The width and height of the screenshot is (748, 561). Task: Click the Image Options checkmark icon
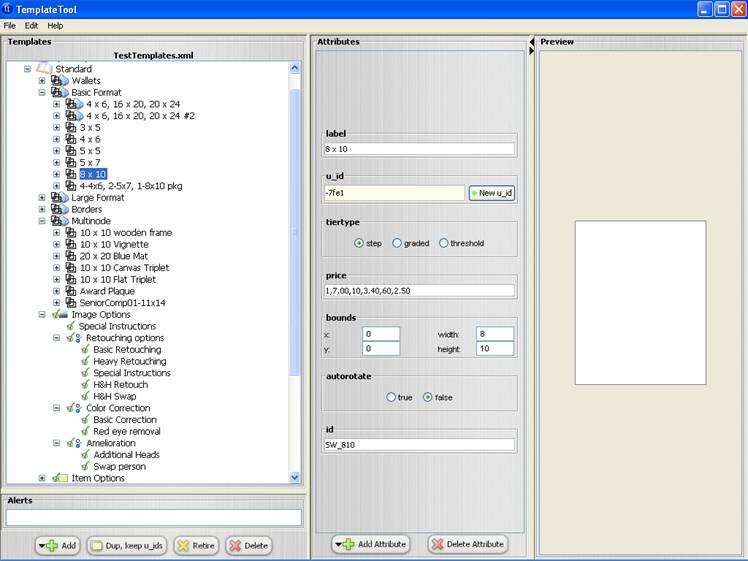[60, 314]
